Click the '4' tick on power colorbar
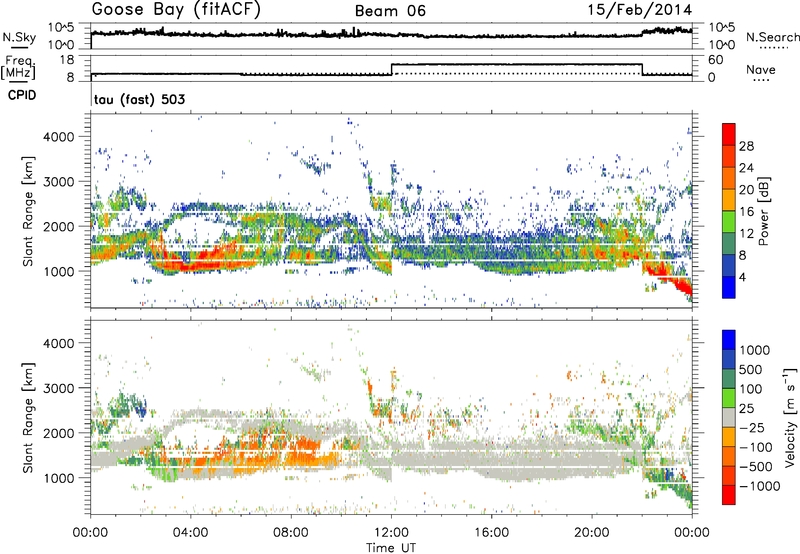The width and height of the screenshot is (800, 554). tap(742, 278)
